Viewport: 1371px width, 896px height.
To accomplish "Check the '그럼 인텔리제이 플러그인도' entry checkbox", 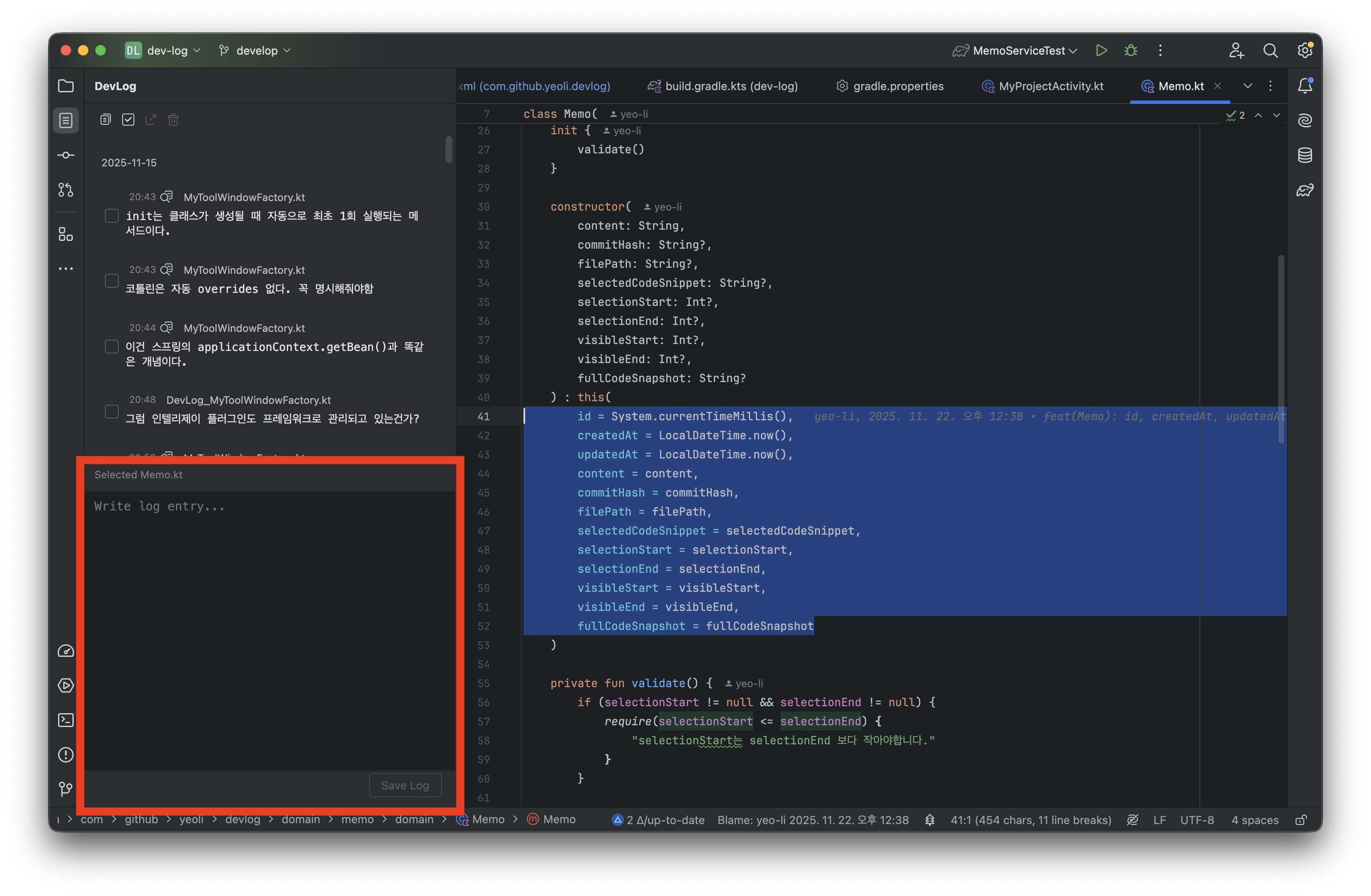I will click(112, 412).
